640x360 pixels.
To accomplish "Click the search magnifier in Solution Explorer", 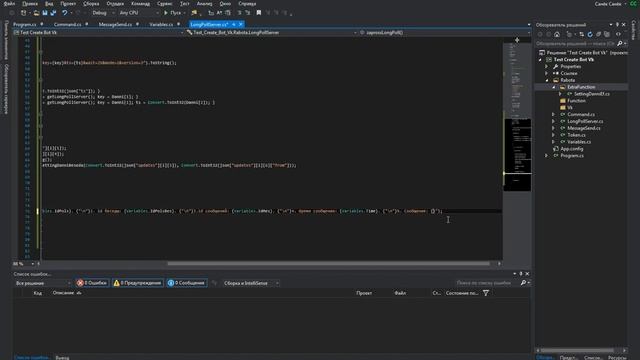I will [x=620, y=43].
